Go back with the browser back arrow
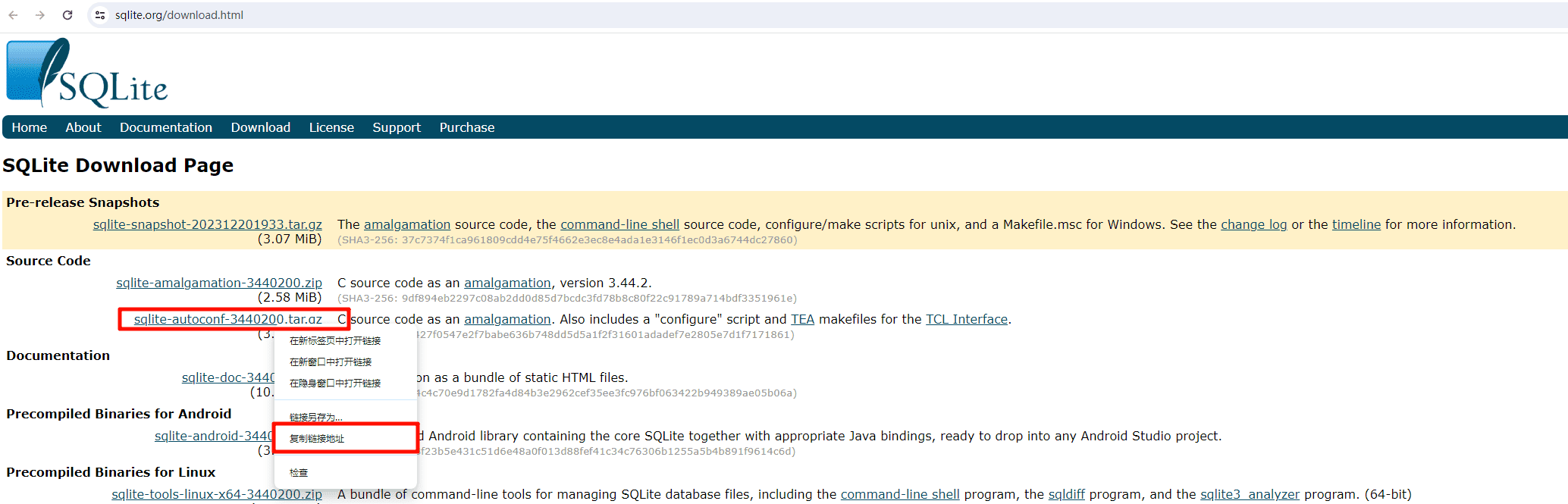The width and height of the screenshot is (1568, 504). click(x=13, y=15)
